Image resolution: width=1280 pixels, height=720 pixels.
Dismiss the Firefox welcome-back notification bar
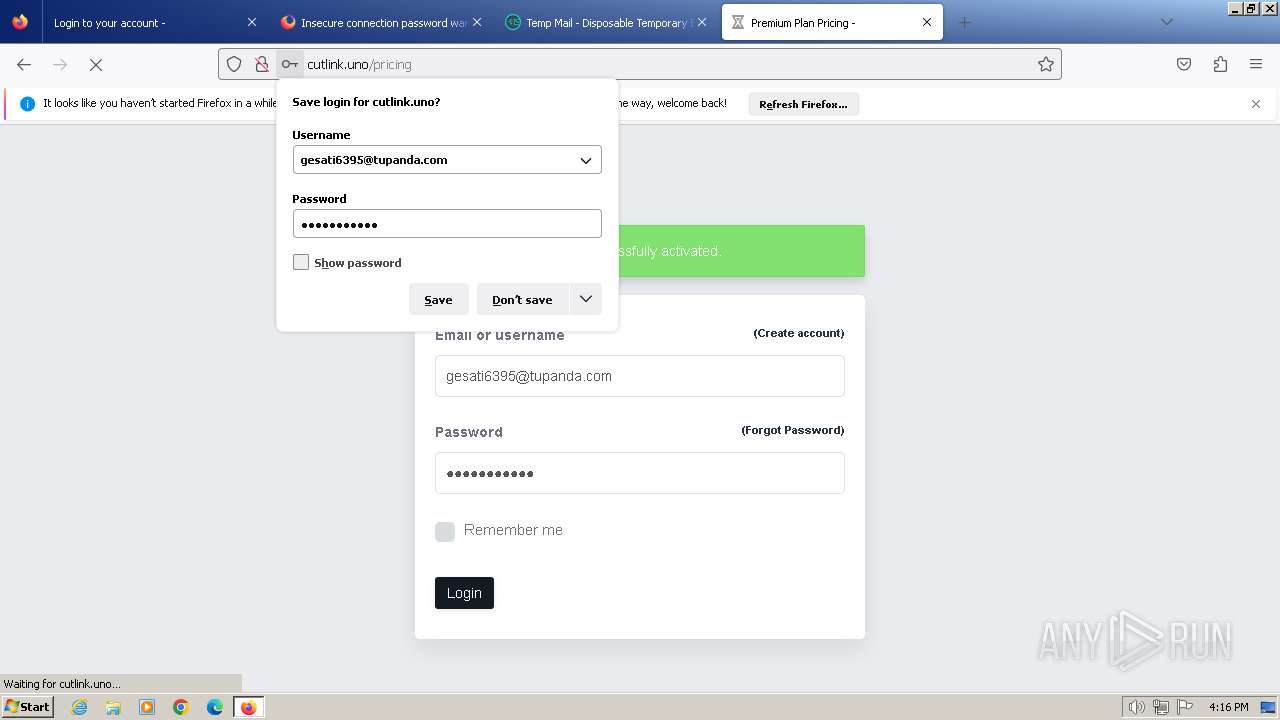(1256, 104)
